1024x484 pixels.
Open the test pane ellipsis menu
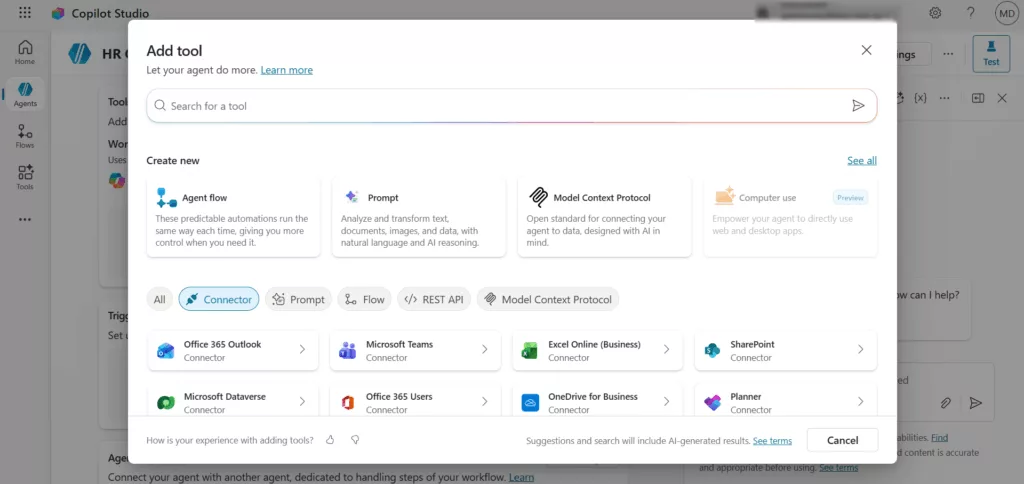tap(944, 98)
